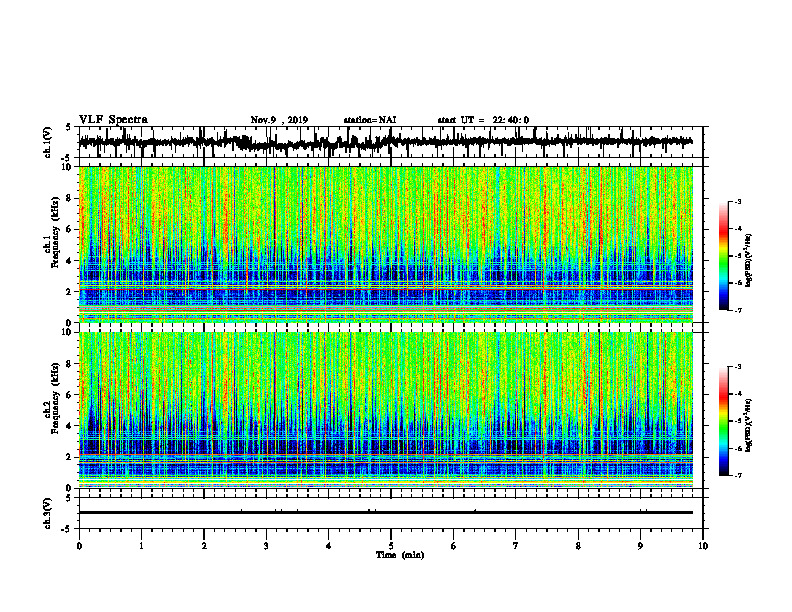The height and width of the screenshot is (612, 792).
Task: Click the ch.2 Frequency (kHz) axis label
Action: coord(52,398)
